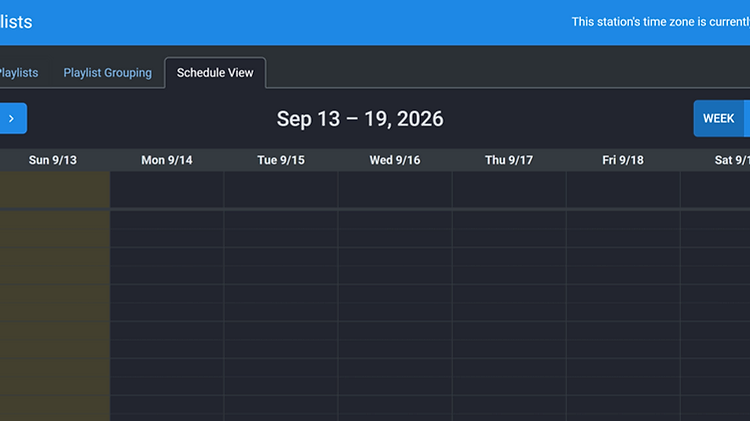Click the Fri 9/18 column header

623,160
